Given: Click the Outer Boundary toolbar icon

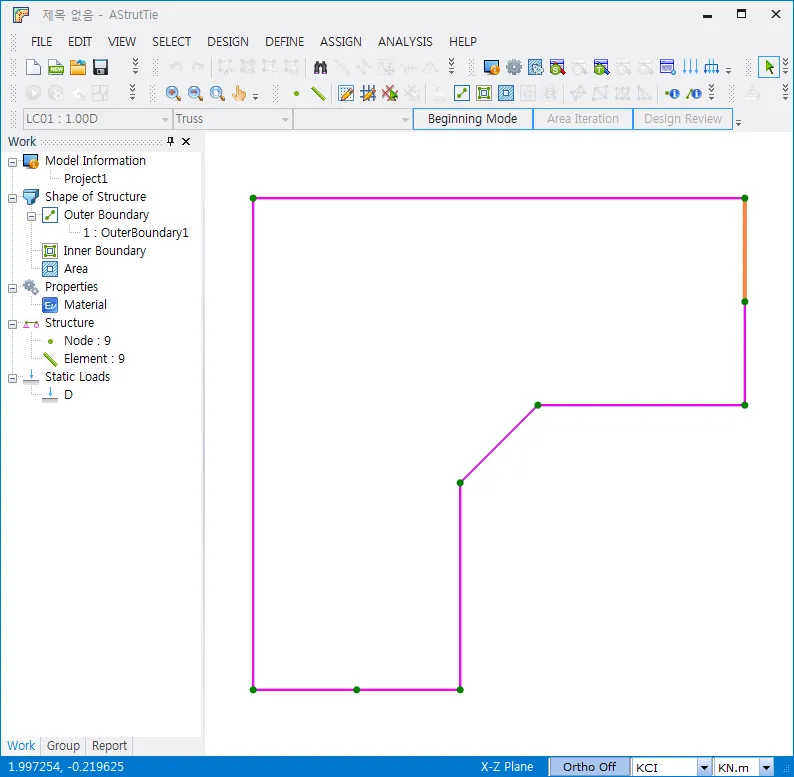Looking at the screenshot, I should tap(462, 93).
